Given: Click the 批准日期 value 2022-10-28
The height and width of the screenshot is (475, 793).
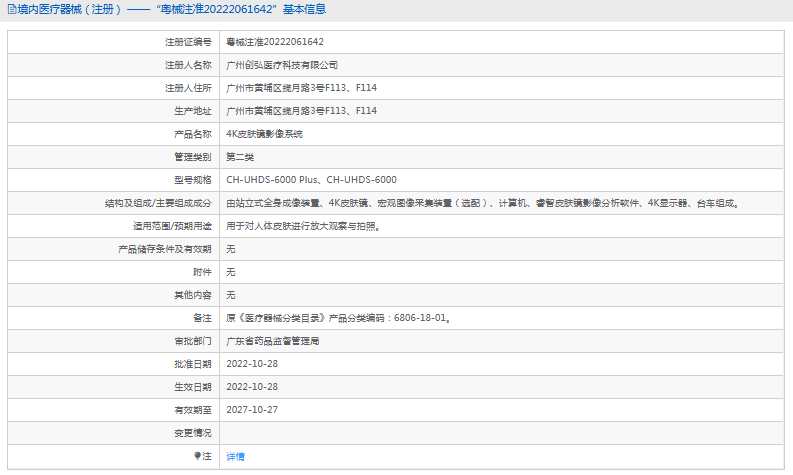Looking at the screenshot, I should (252, 364).
